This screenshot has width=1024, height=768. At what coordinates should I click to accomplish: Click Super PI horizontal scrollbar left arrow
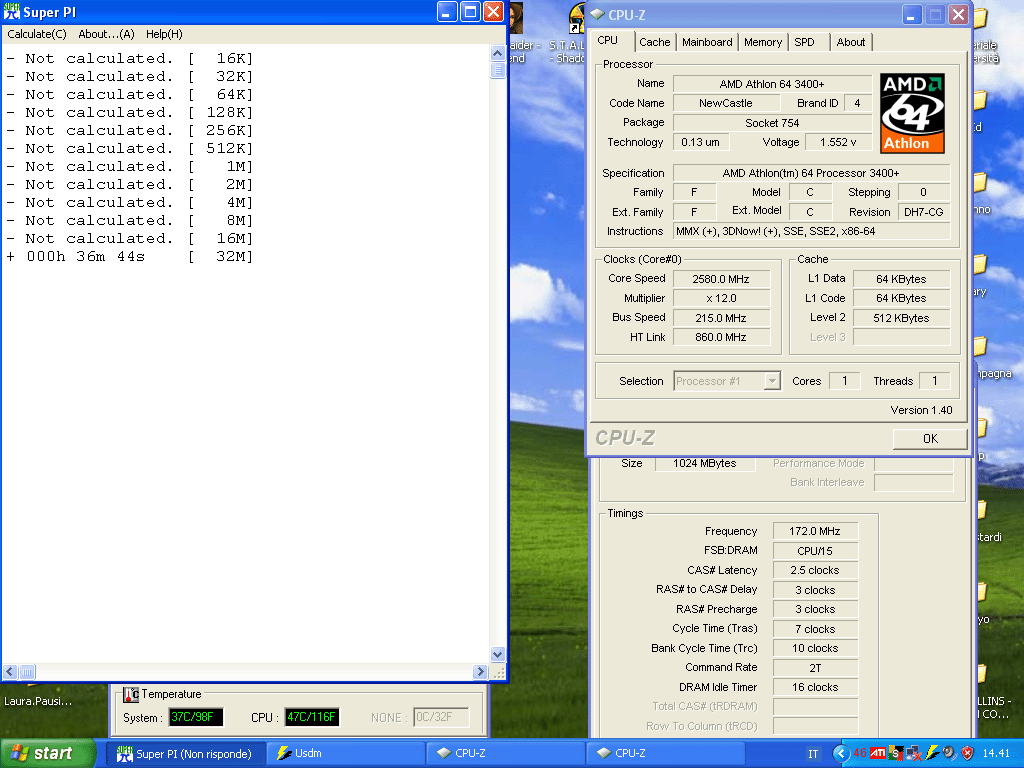[x=10, y=671]
